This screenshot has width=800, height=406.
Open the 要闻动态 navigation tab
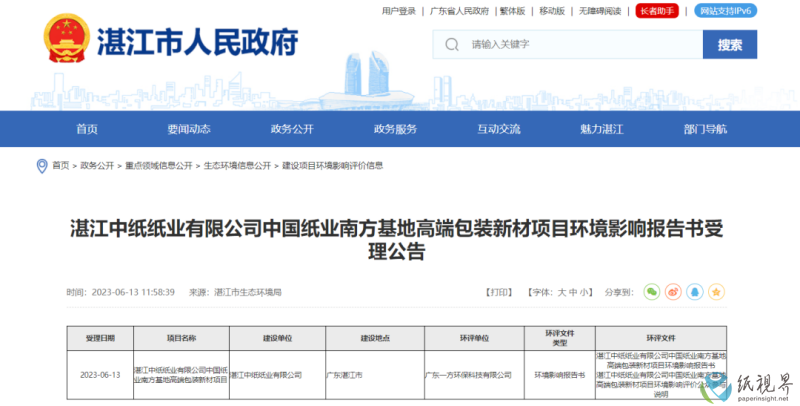click(189, 129)
